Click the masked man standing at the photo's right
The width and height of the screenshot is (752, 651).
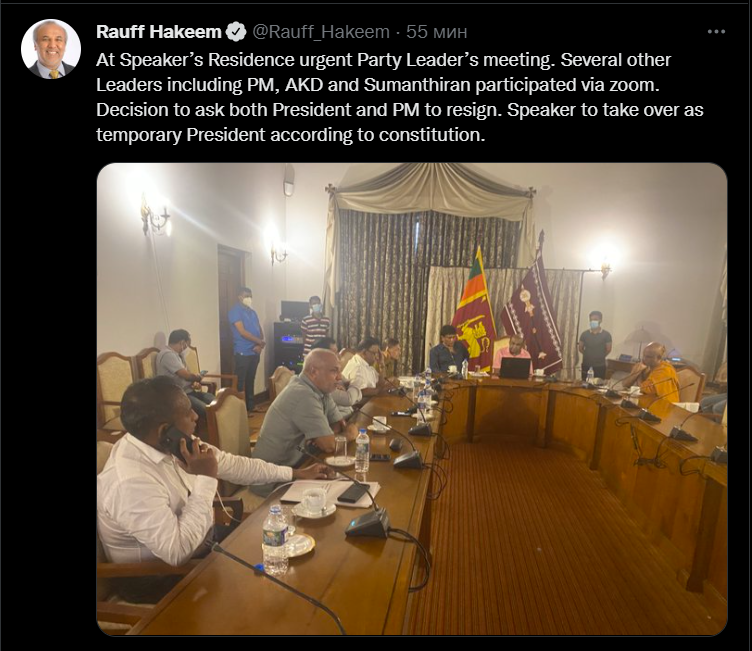595,343
